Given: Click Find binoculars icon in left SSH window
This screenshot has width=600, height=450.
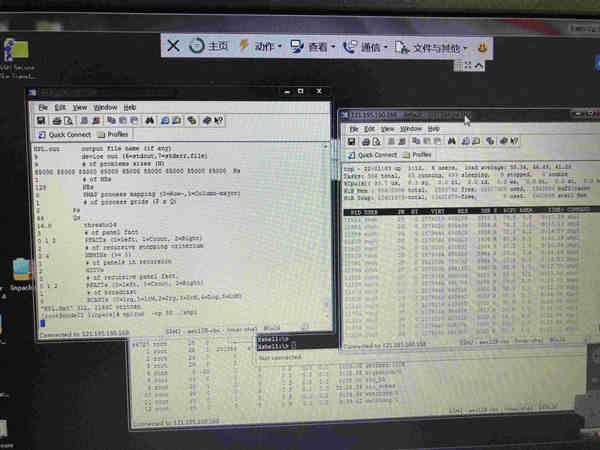Looking at the screenshot, I should pyautogui.click(x=150, y=121).
